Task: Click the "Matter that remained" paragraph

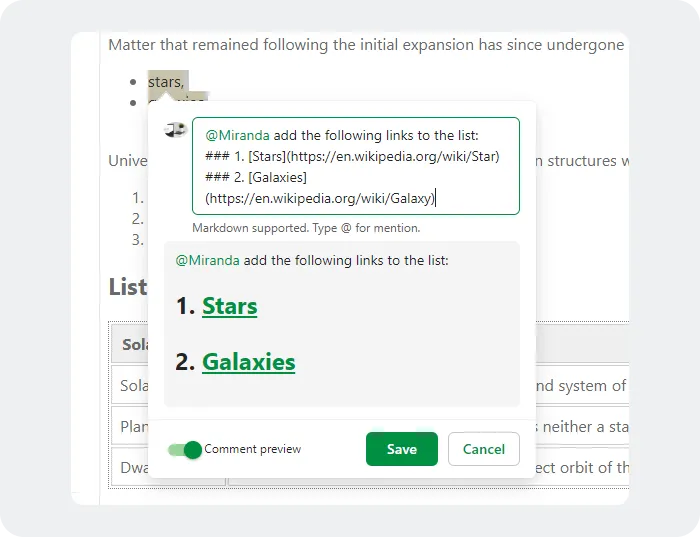Action: pos(366,45)
